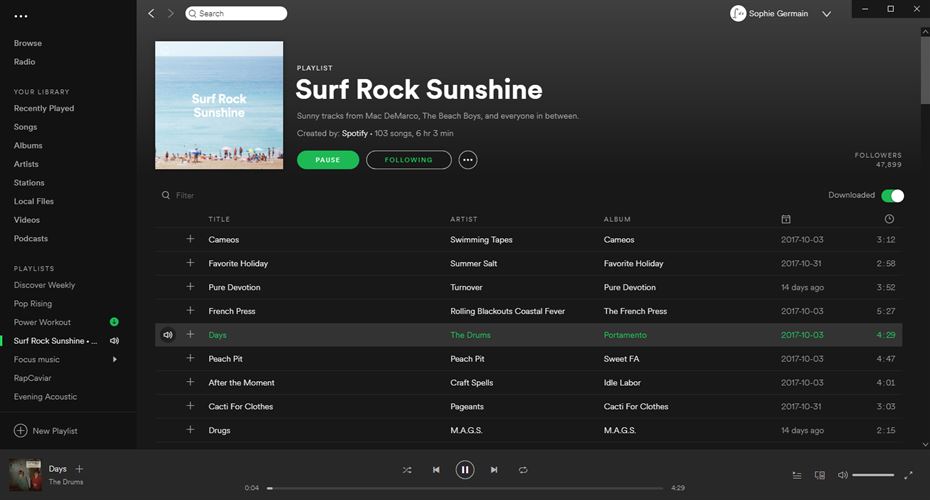The width and height of the screenshot is (930, 500).
Task: Click the New Playlist plus circle icon
Action: click(21, 431)
